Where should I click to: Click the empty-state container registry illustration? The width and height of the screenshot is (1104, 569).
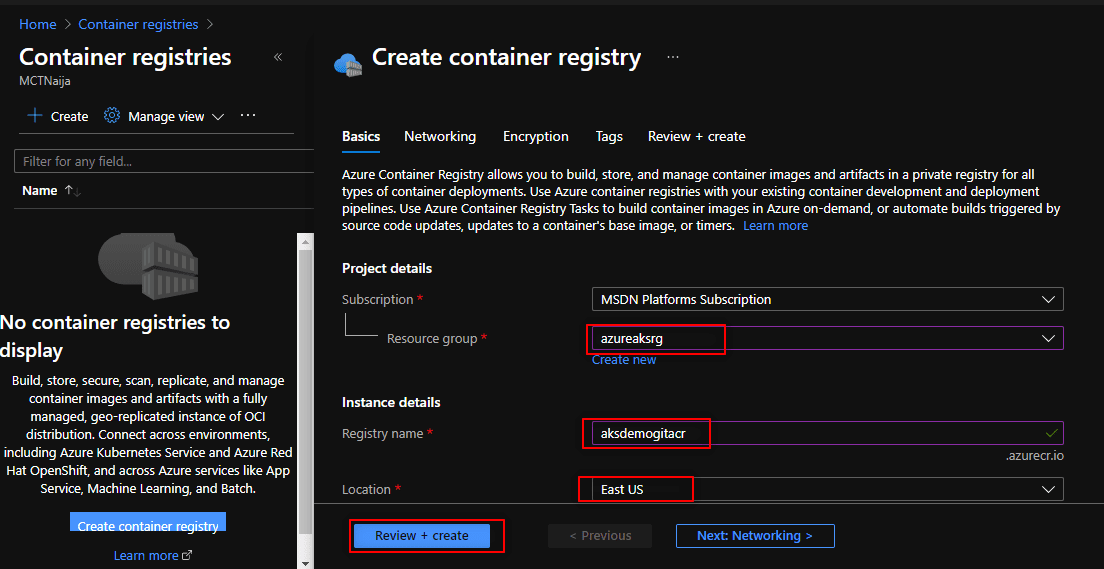pos(148,266)
